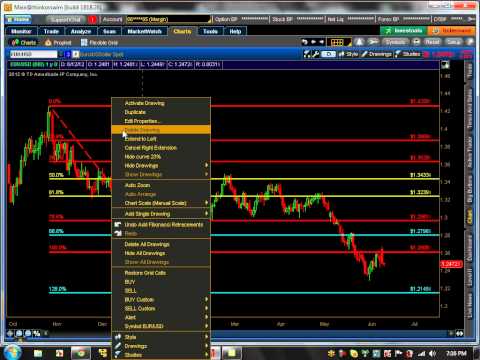This screenshot has width=480, height=360.
Task: Expand the Hide Drawings submenu
Action: pos(161,166)
